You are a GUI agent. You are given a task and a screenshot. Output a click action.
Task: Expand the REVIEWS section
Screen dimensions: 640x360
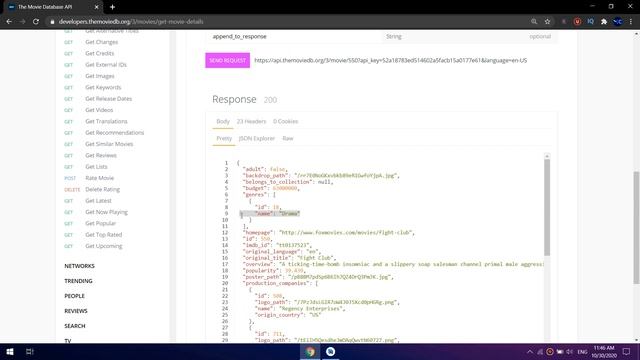pyautogui.click(x=76, y=311)
